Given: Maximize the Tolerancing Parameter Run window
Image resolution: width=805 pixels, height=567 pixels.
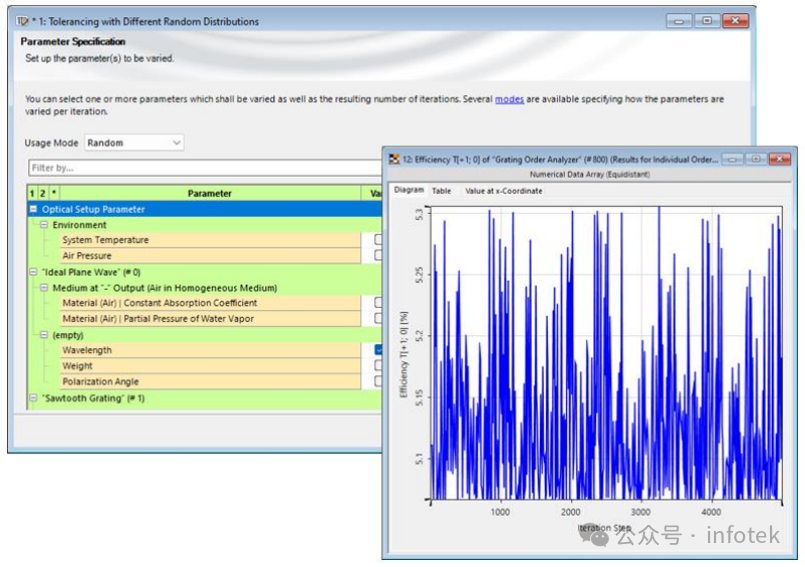Looking at the screenshot, I should 707,21.
